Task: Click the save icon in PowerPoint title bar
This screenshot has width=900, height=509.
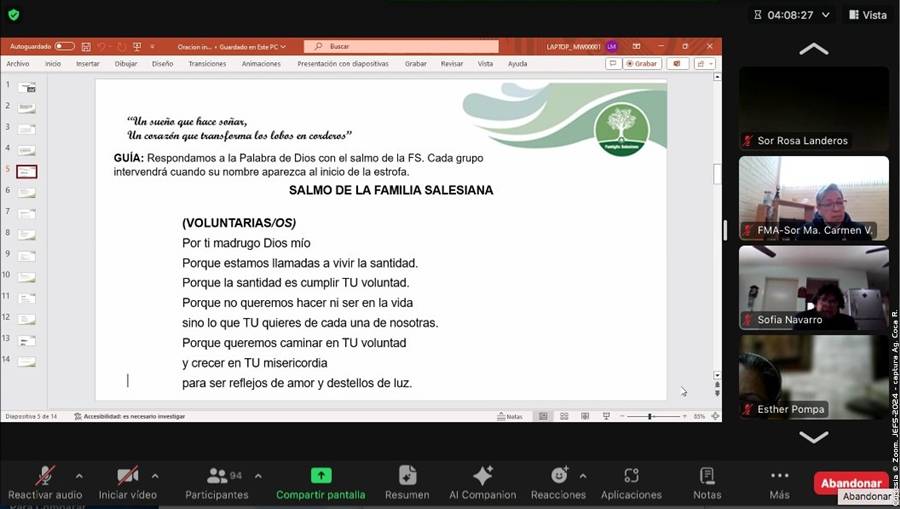Action: 86,46
